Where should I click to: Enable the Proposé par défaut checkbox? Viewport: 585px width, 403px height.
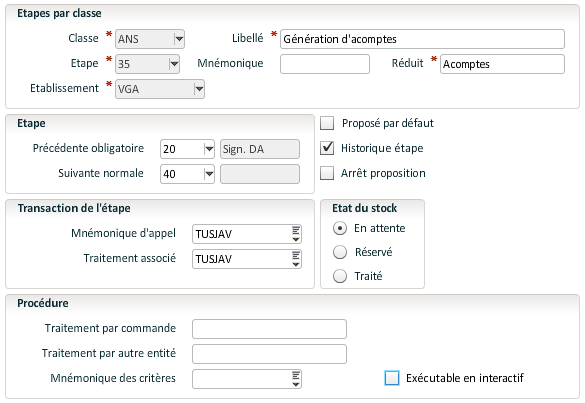(x=327, y=123)
